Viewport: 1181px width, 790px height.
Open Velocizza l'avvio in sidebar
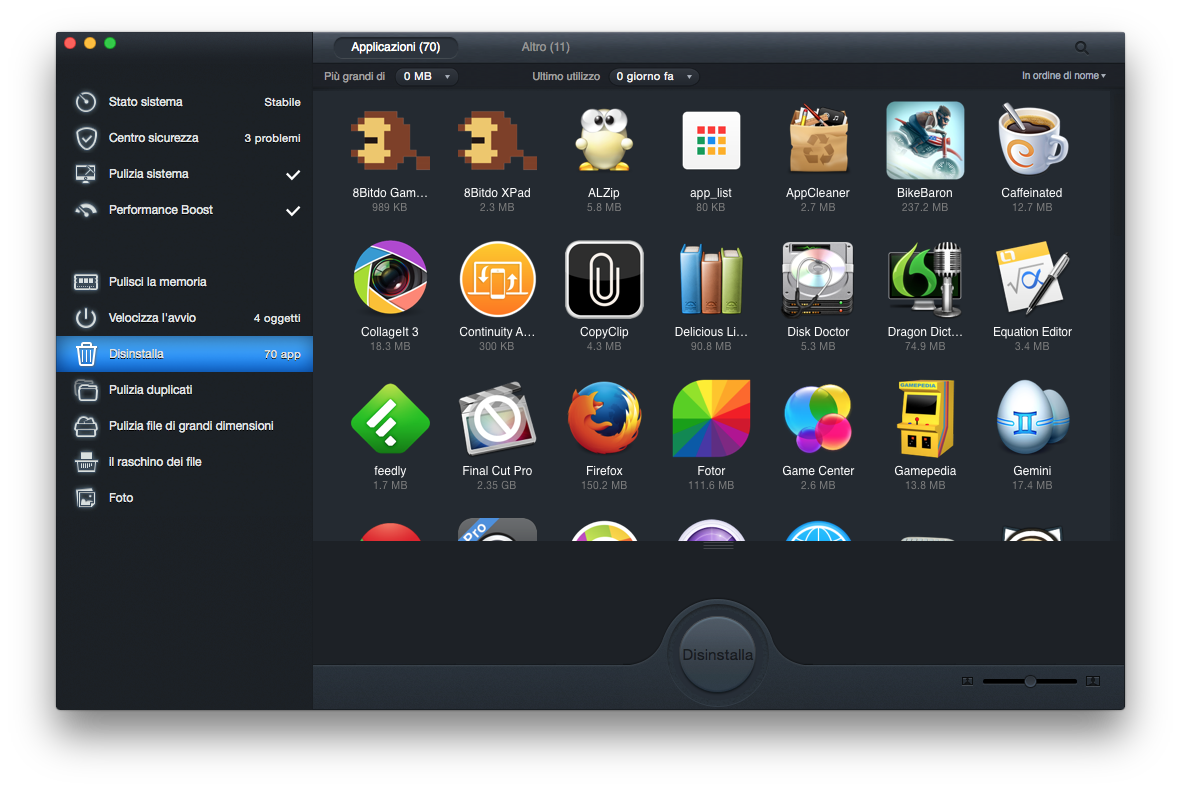185,318
